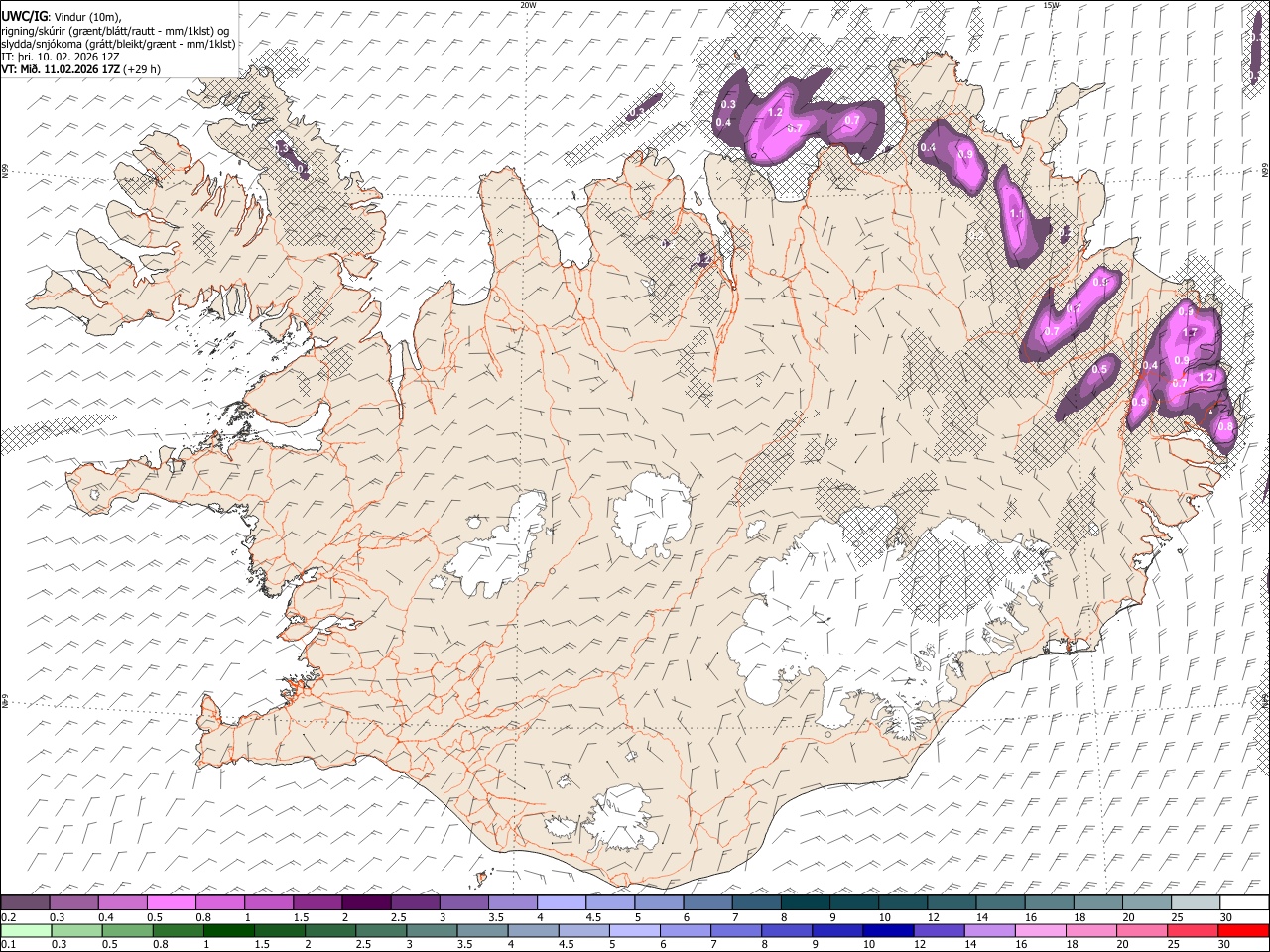Image resolution: width=1270 pixels, height=952 pixels.
Task: Choose the lavender snow swatch between 4 and 4.5
Action: coord(561,903)
